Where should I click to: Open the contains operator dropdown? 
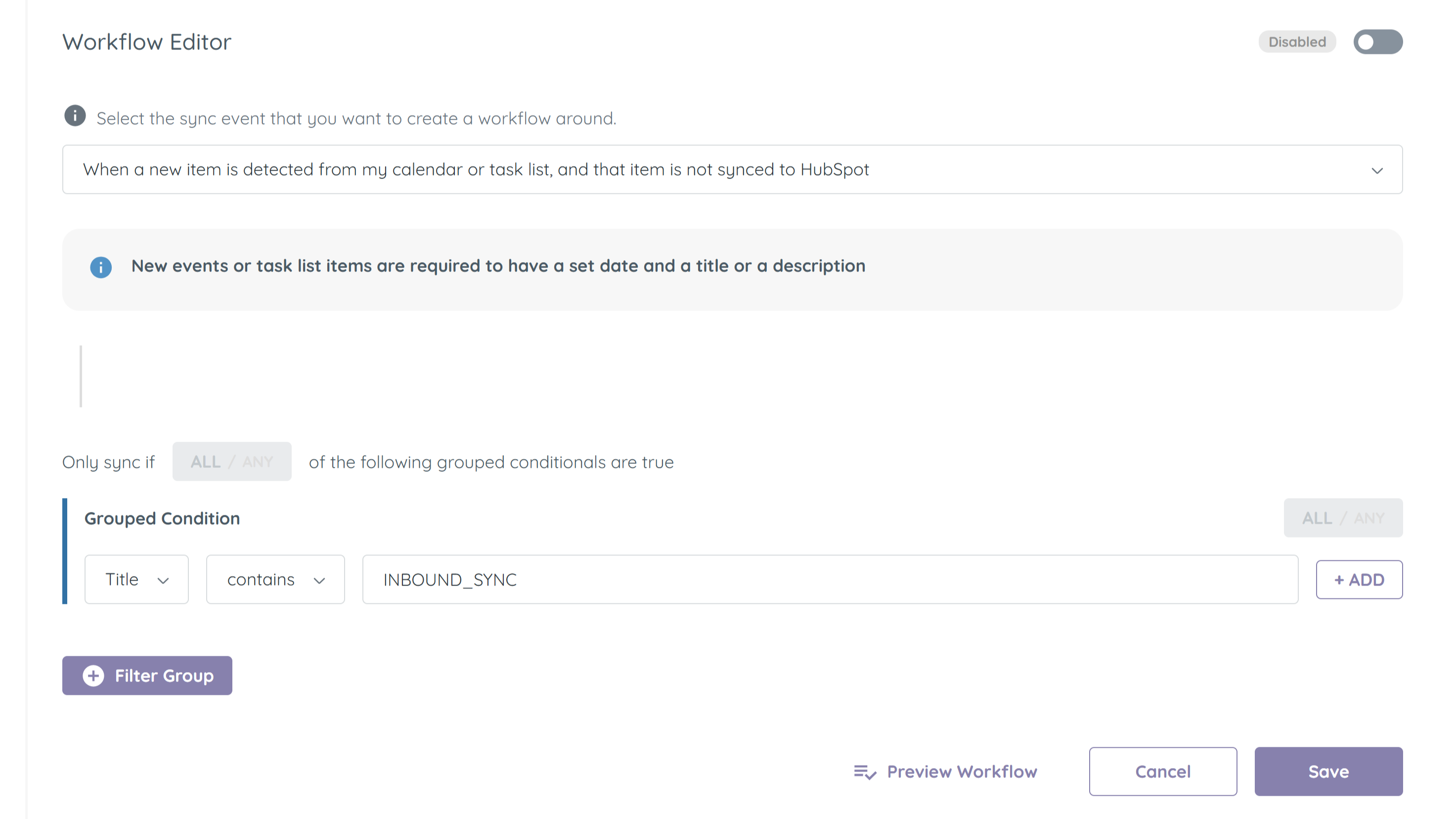pyautogui.click(x=275, y=579)
